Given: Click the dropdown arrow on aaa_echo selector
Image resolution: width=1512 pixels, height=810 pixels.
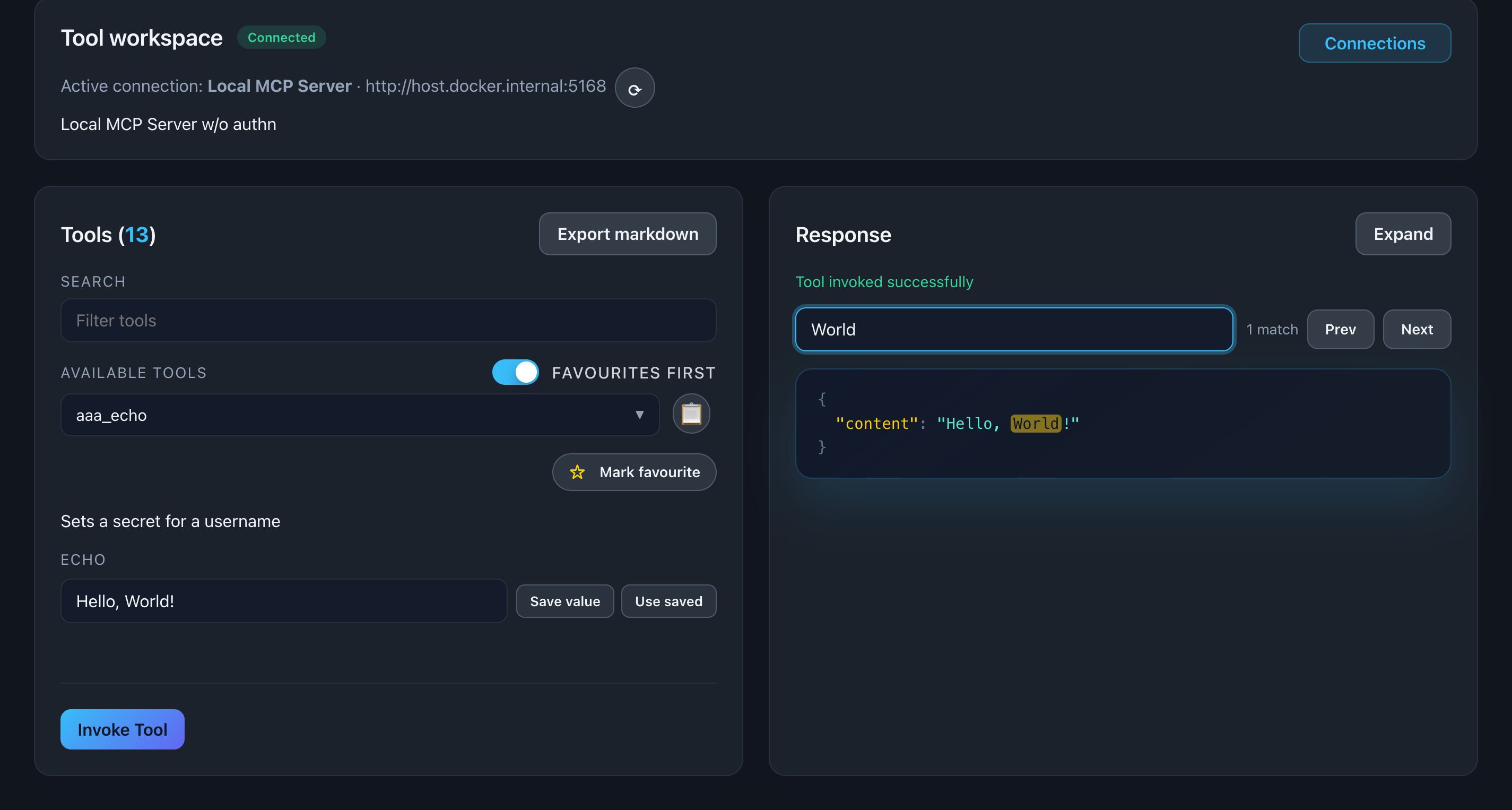Looking at the screenshot, I should (x=639, y=415).
